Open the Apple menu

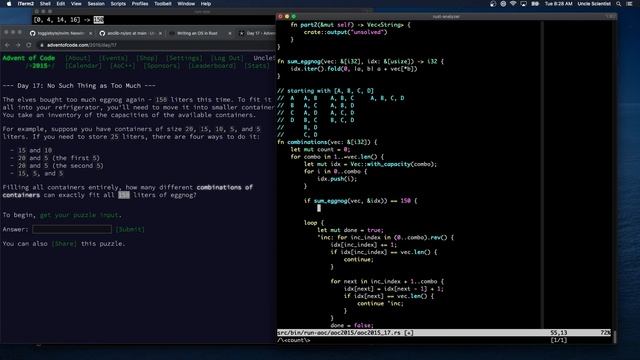tap(9, 4)
